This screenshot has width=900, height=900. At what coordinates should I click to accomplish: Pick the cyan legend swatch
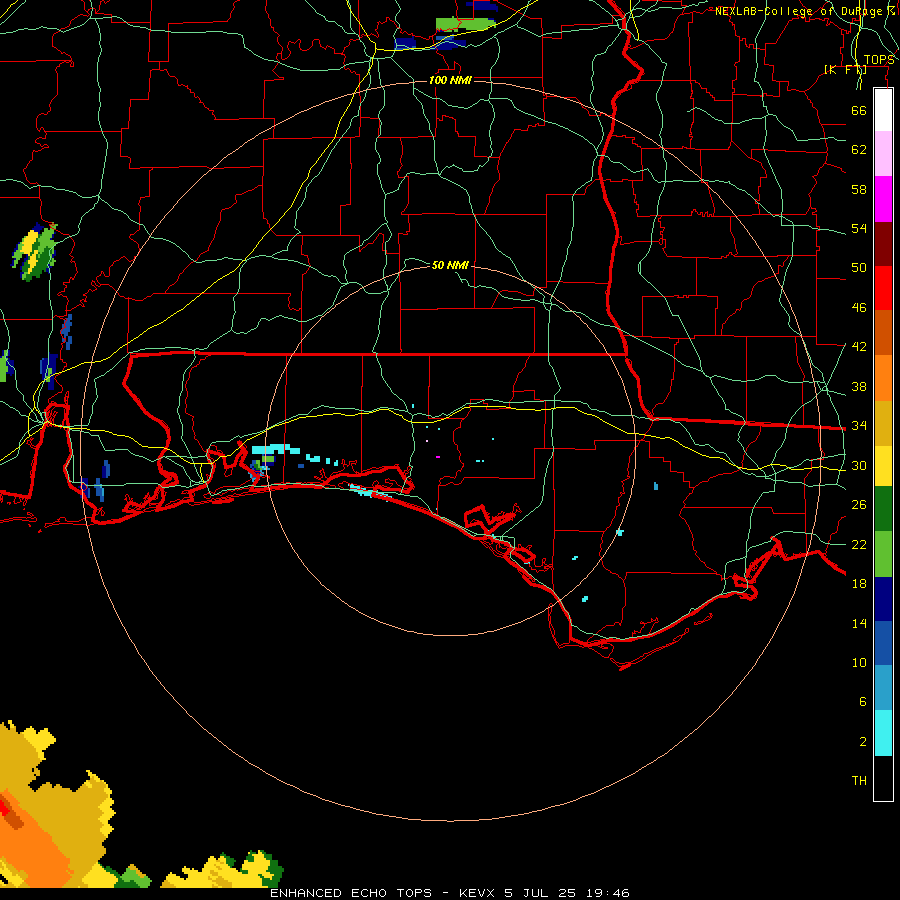pos(883,733)
